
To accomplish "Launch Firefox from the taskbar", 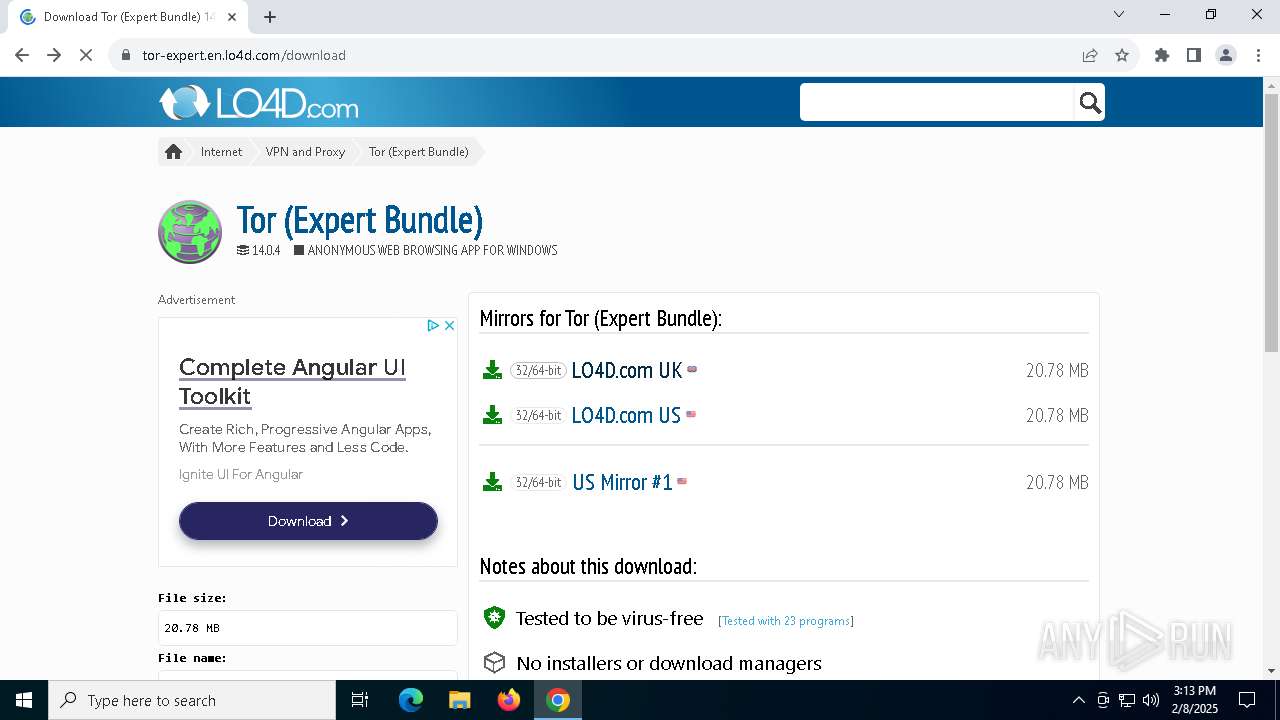I will tap(509, 700).
